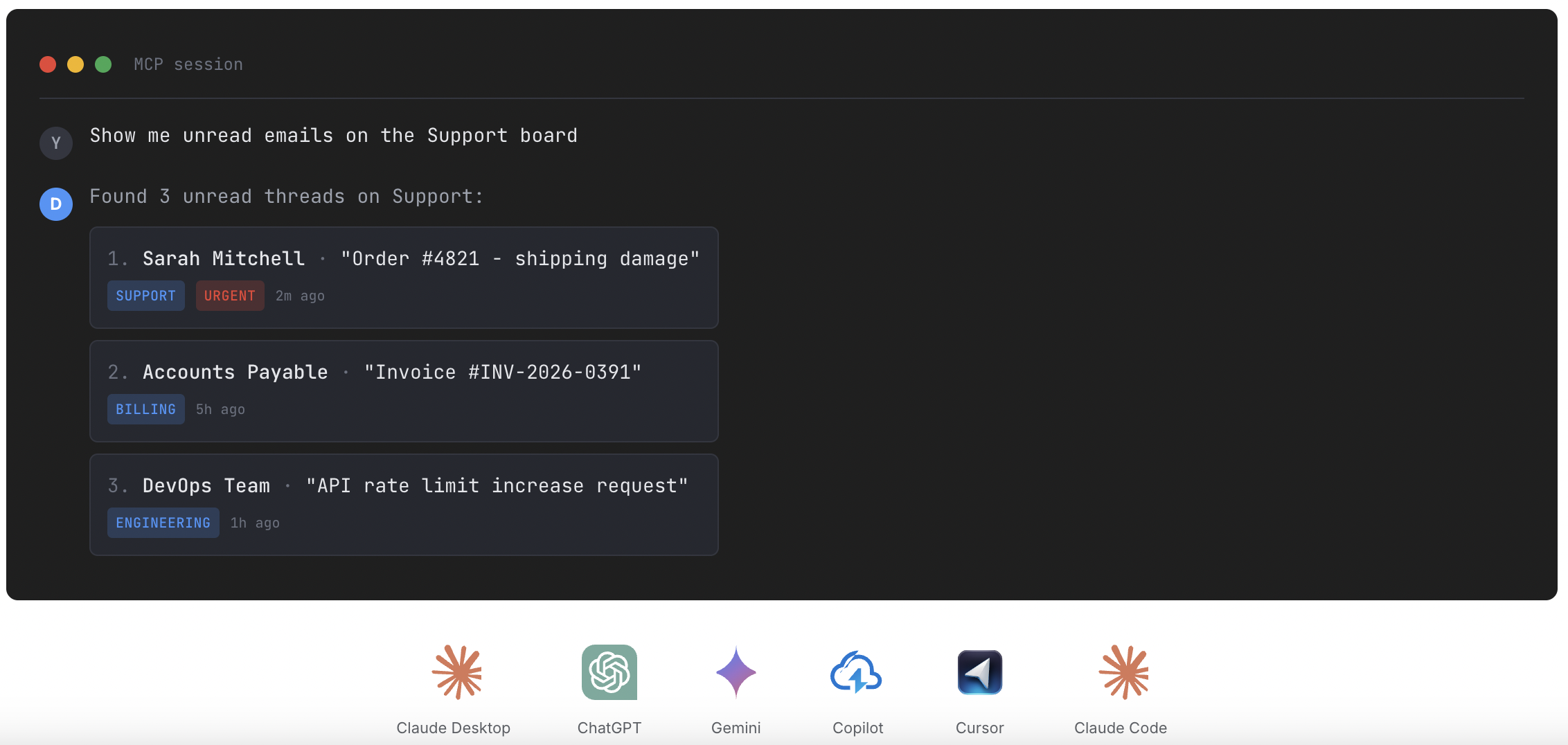
Task: Select sender name DevOps Team
Action: tap(206, 485)
